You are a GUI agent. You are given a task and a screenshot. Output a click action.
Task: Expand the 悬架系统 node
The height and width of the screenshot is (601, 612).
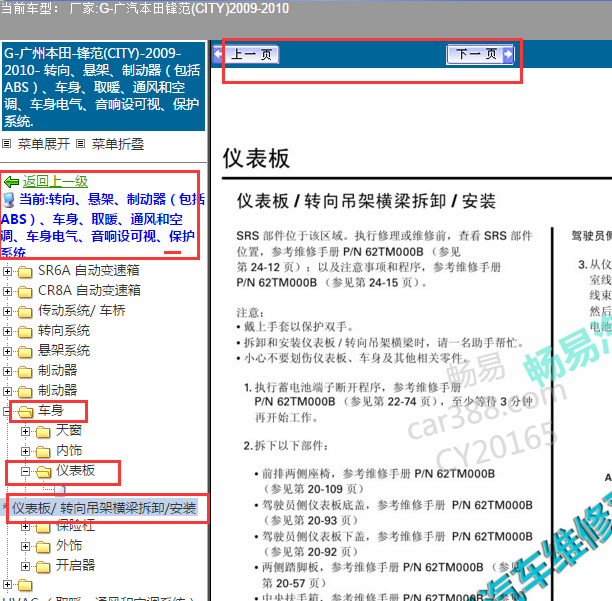pos(7,351)
